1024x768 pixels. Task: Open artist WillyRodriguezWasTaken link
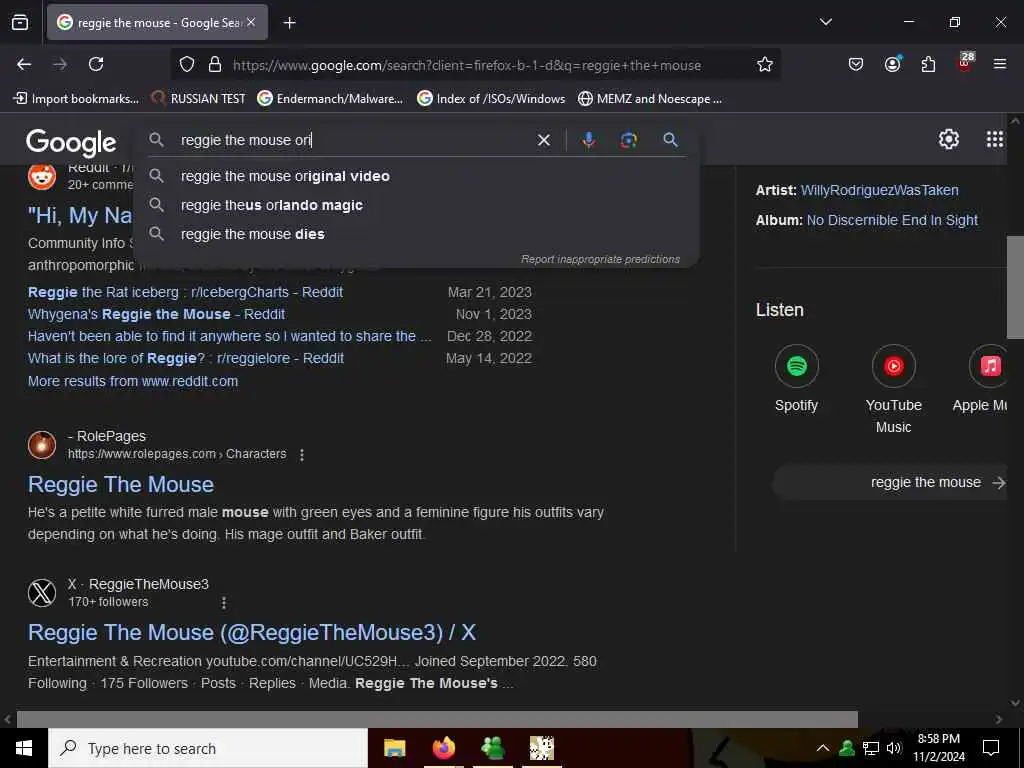click(879, 190)
